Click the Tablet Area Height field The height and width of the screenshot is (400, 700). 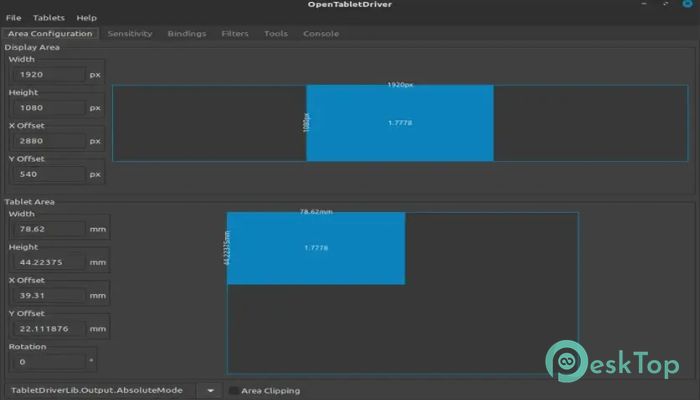(47, 262)
